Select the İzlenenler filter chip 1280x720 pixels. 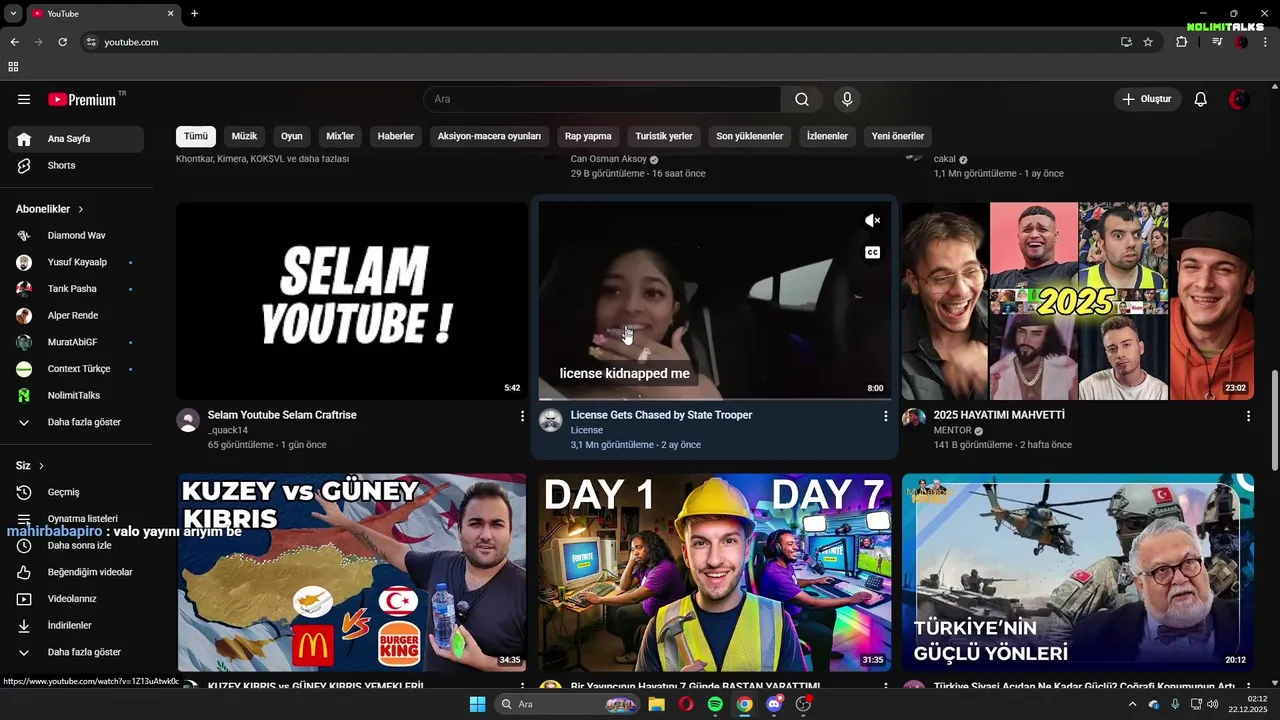click(827, 136)
